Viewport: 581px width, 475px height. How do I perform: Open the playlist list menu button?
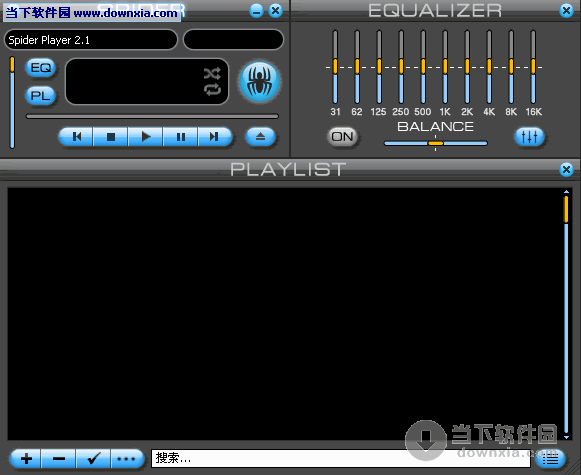coord(551,459)
